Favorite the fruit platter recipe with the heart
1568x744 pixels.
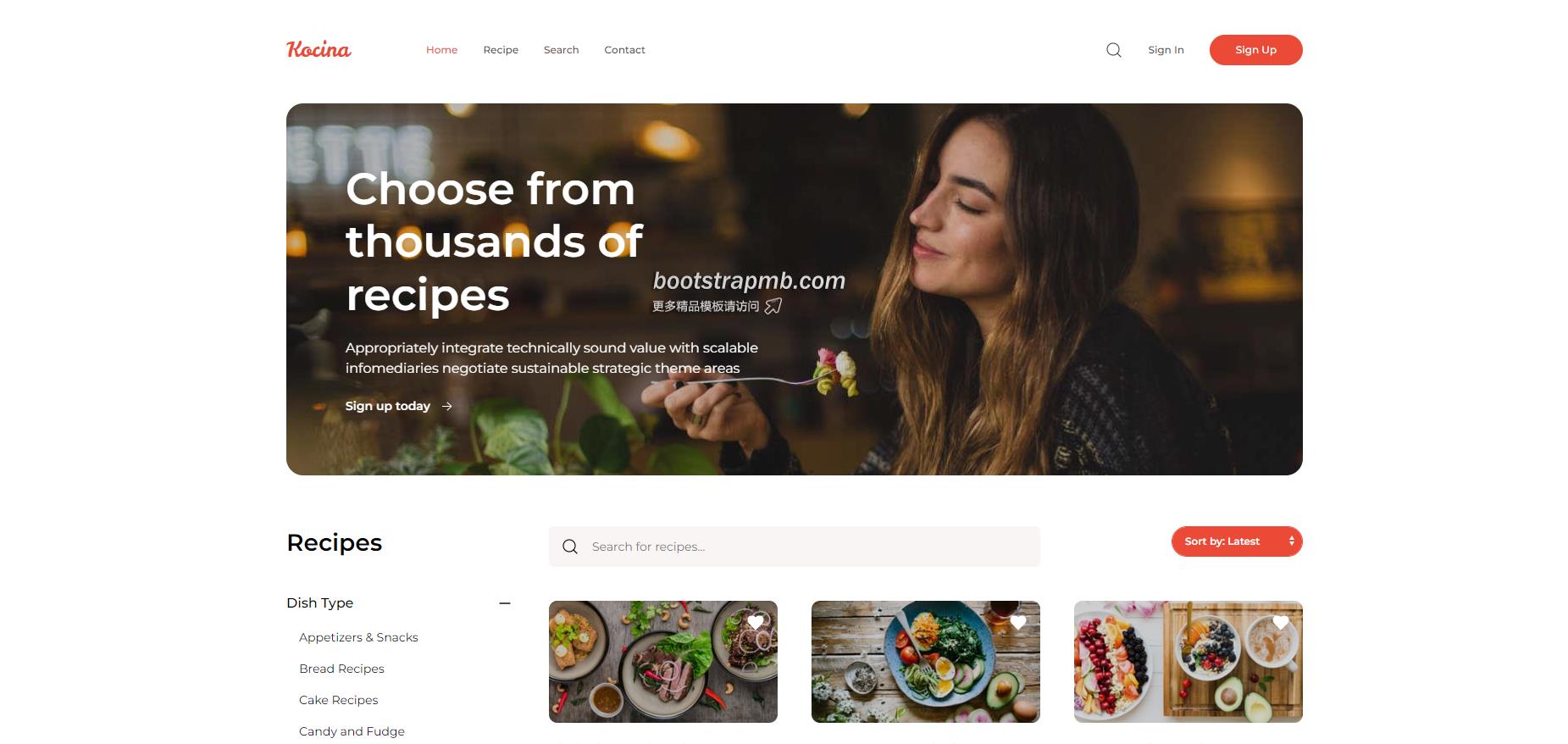click(x=1281, y=622)
